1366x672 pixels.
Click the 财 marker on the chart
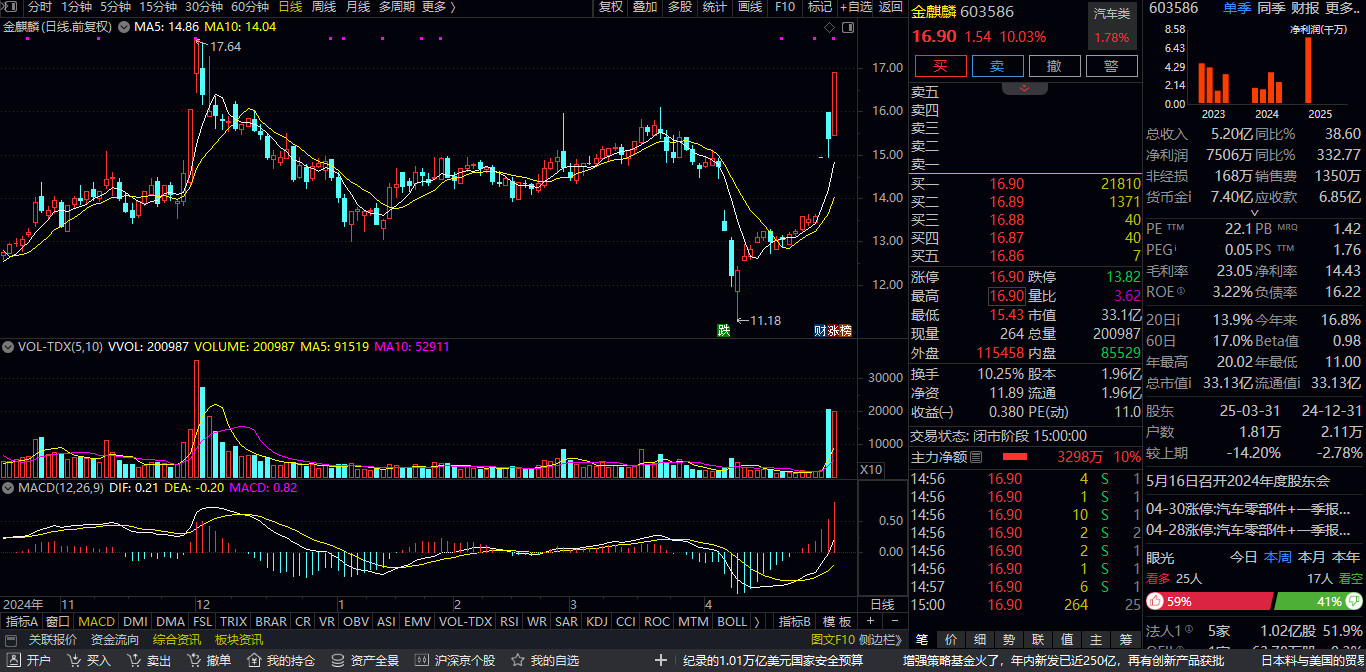tap(819, 331)
